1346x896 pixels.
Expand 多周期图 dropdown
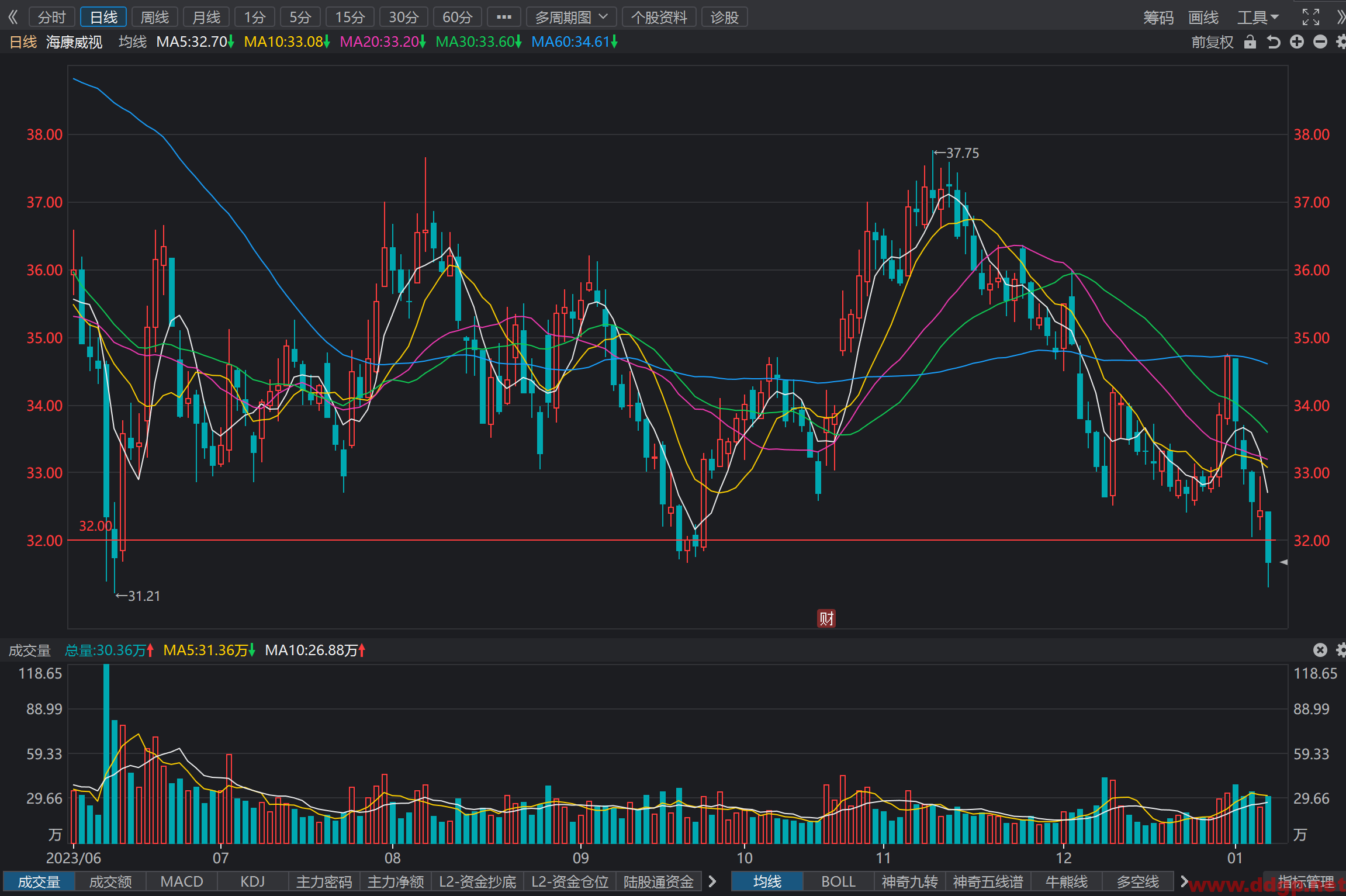[x=572, y=17]
